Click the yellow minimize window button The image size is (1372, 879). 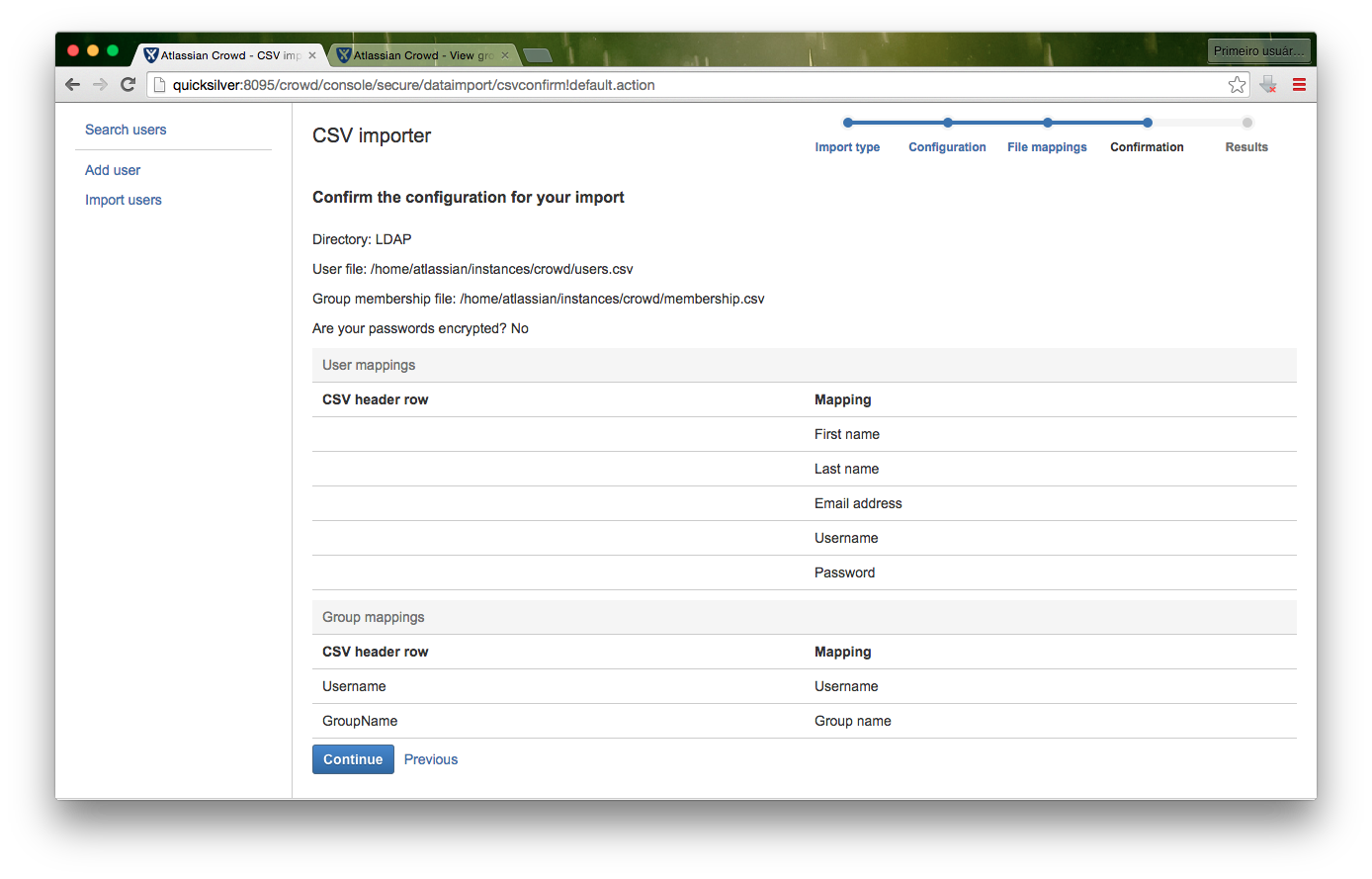[x=93, y=50]
